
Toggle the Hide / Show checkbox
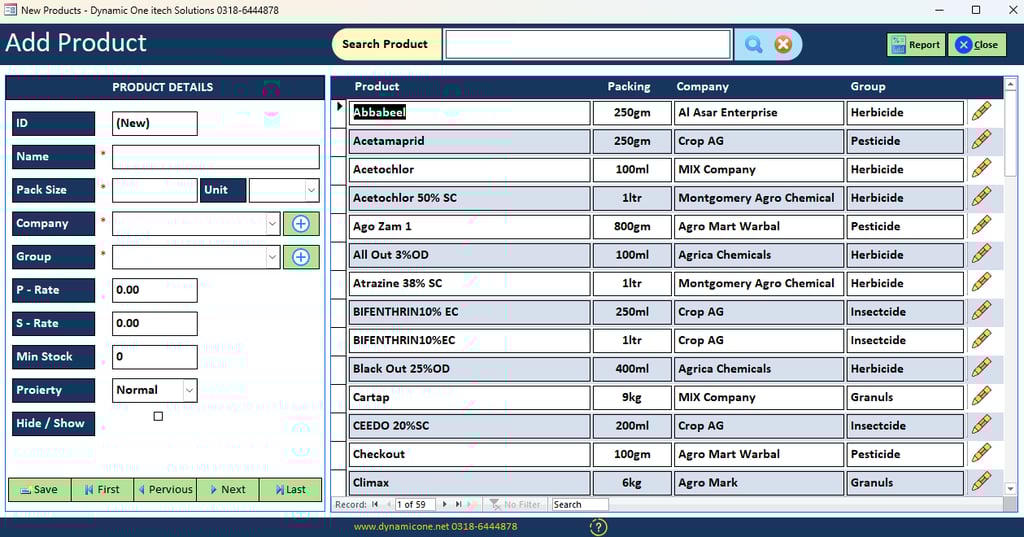(x=158, y=416)
